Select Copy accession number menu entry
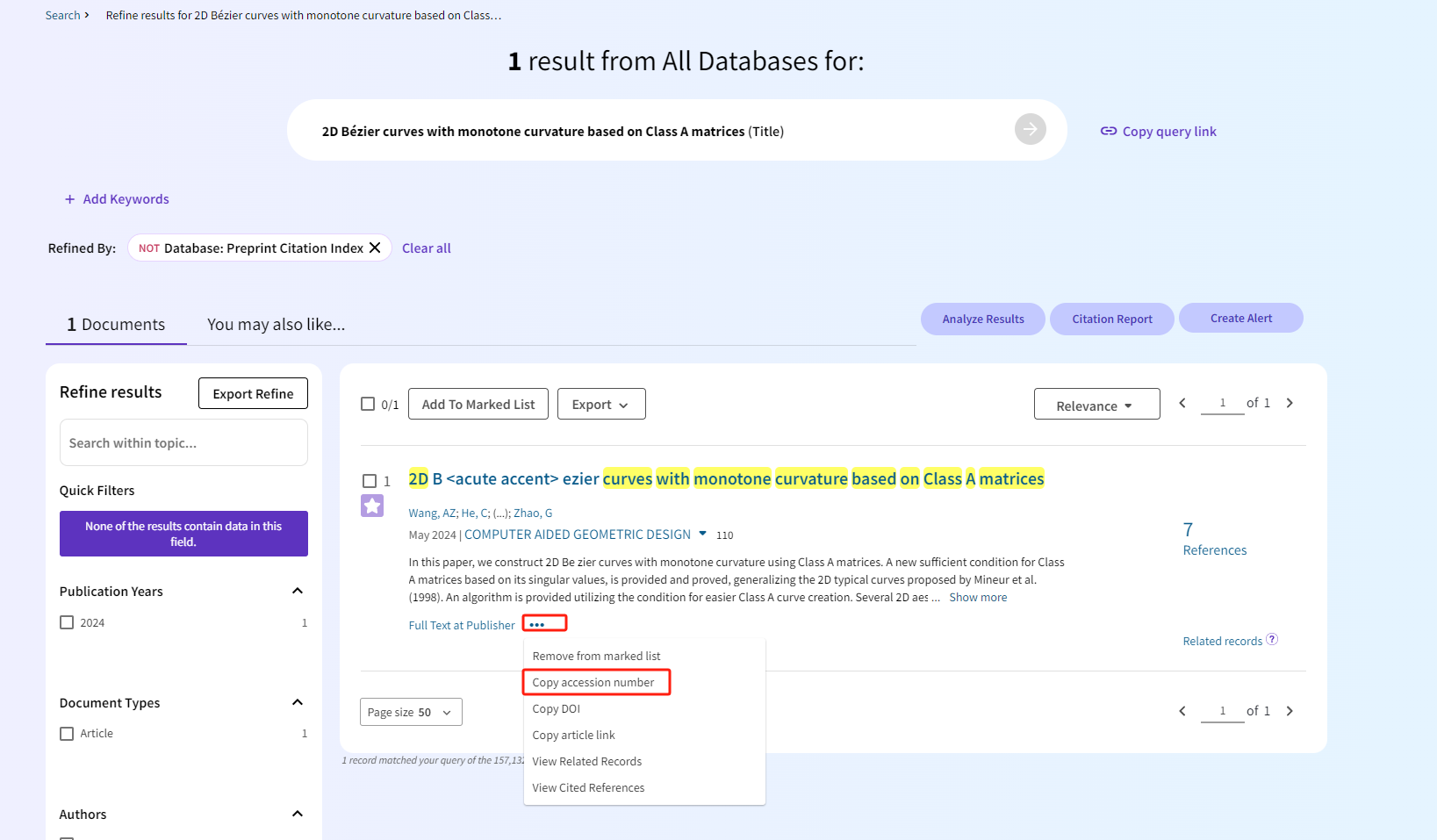The image size is (1437, 840). pyautogui.click(x=593, y=682)
